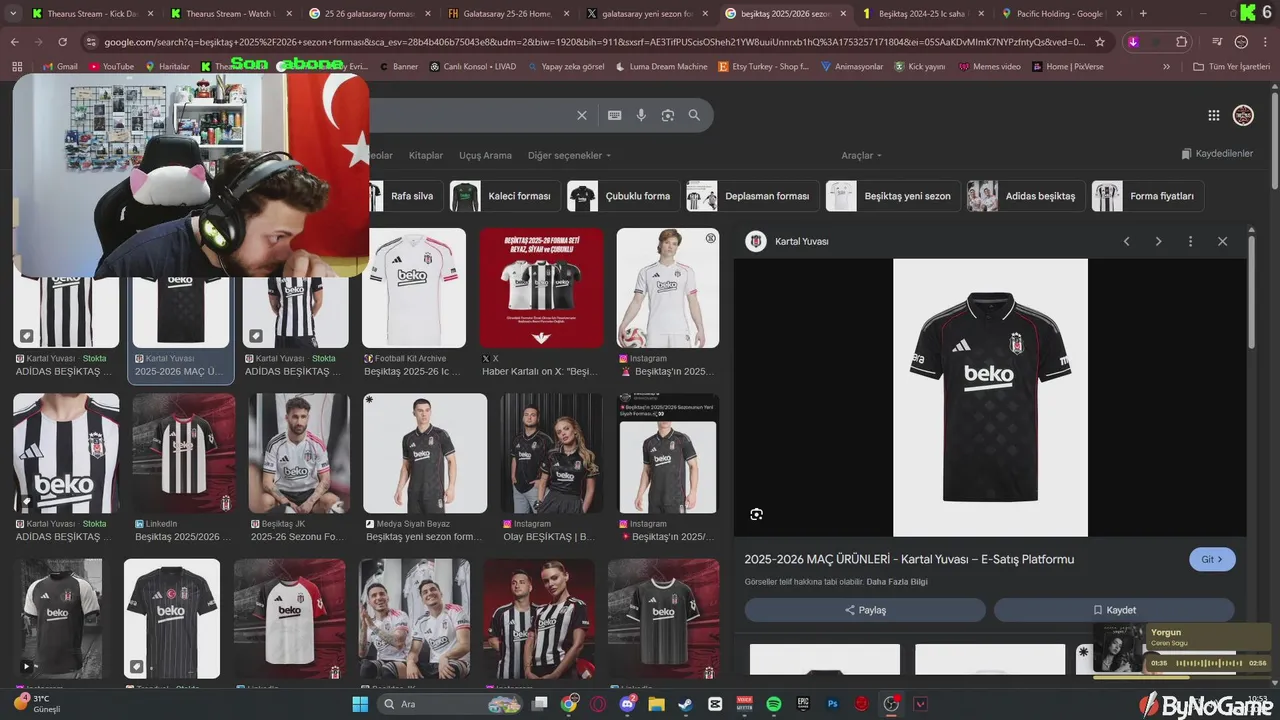Open the Luma Dream Machine bookmark
Image resolution: width=1280 pixels, height=720 pixels.
pyautogui.click(x=661, y=66)
